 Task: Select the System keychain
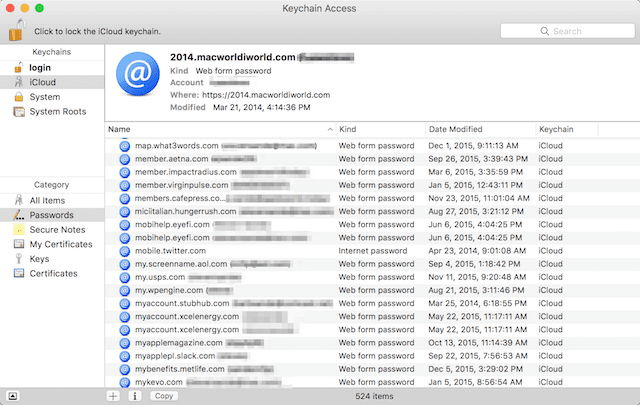pos(45,97)
